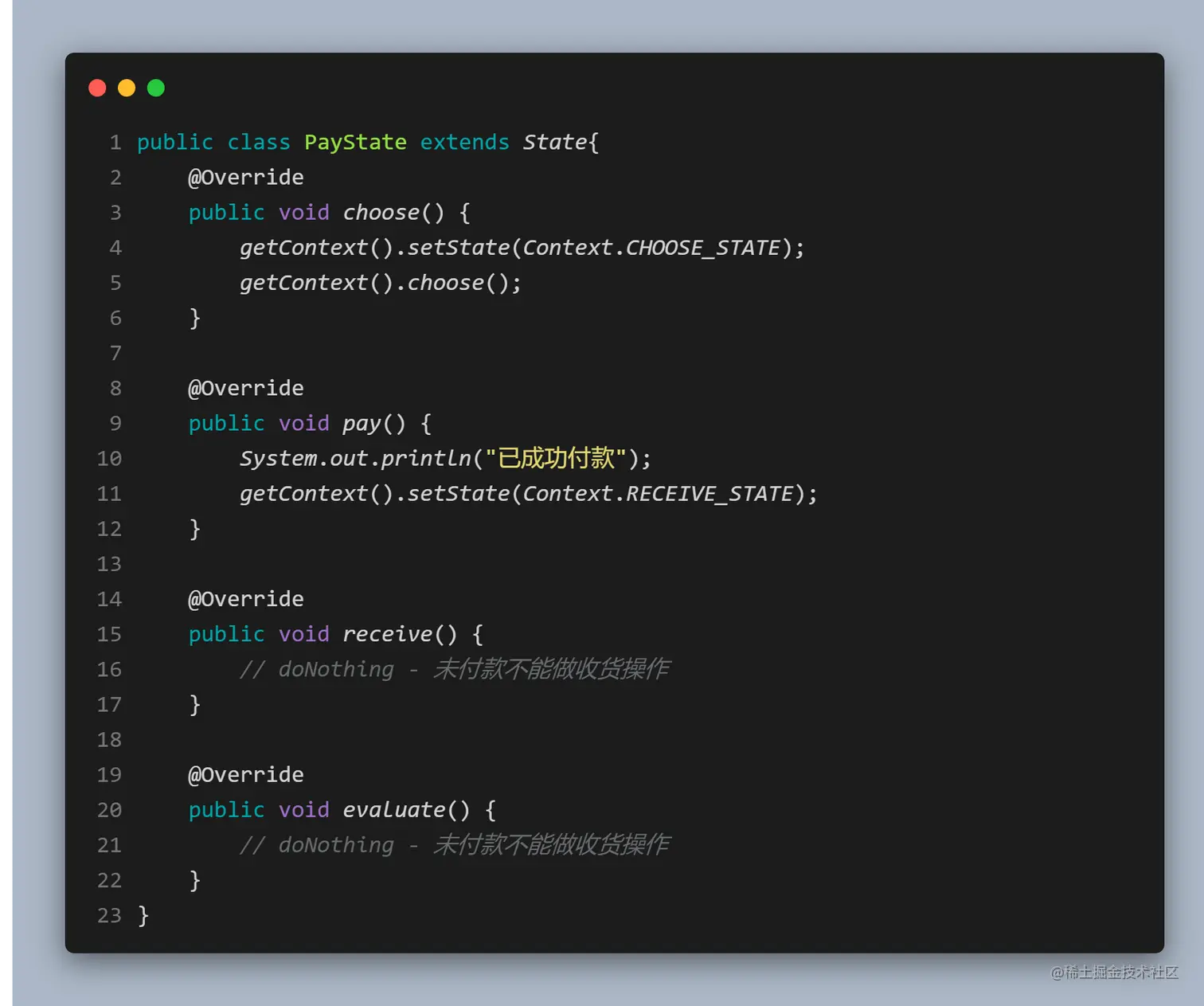Click the doNothing comment on line 21

[x=455, y=845]
